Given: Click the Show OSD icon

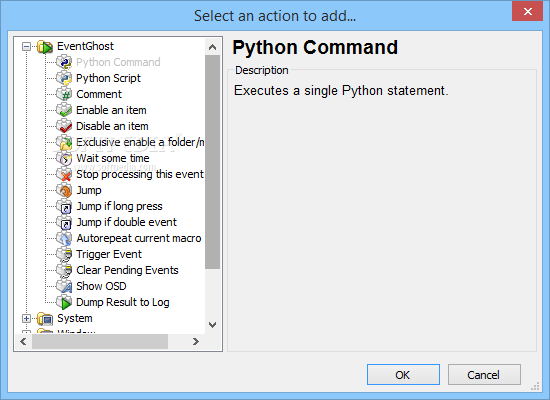Looking at the screenshot, I should [64, 286].
